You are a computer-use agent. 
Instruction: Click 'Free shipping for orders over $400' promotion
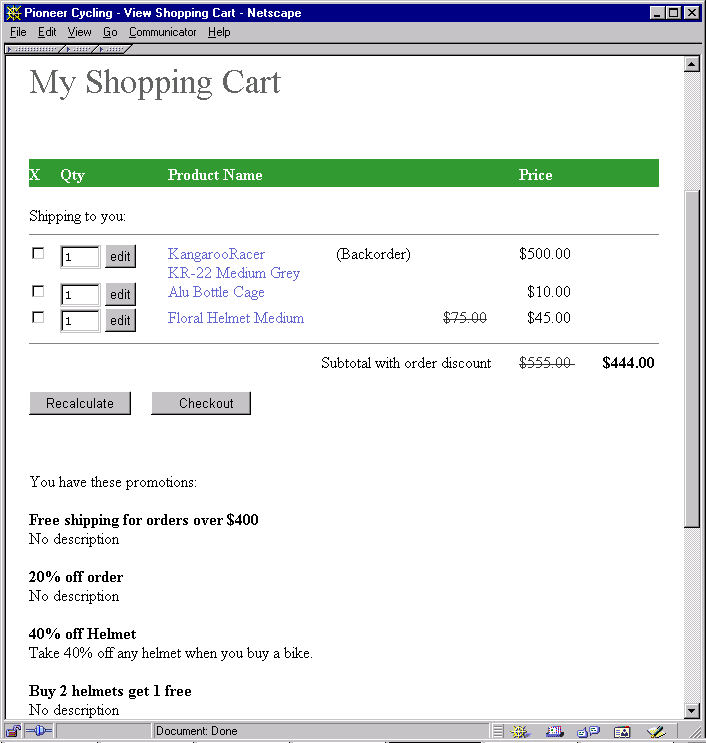(144, 520)
